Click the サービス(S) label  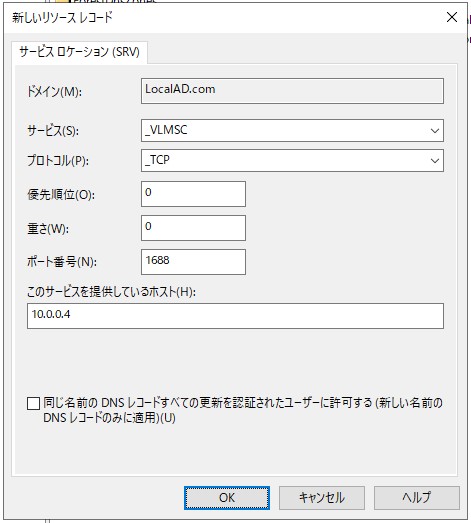[53, 131]
